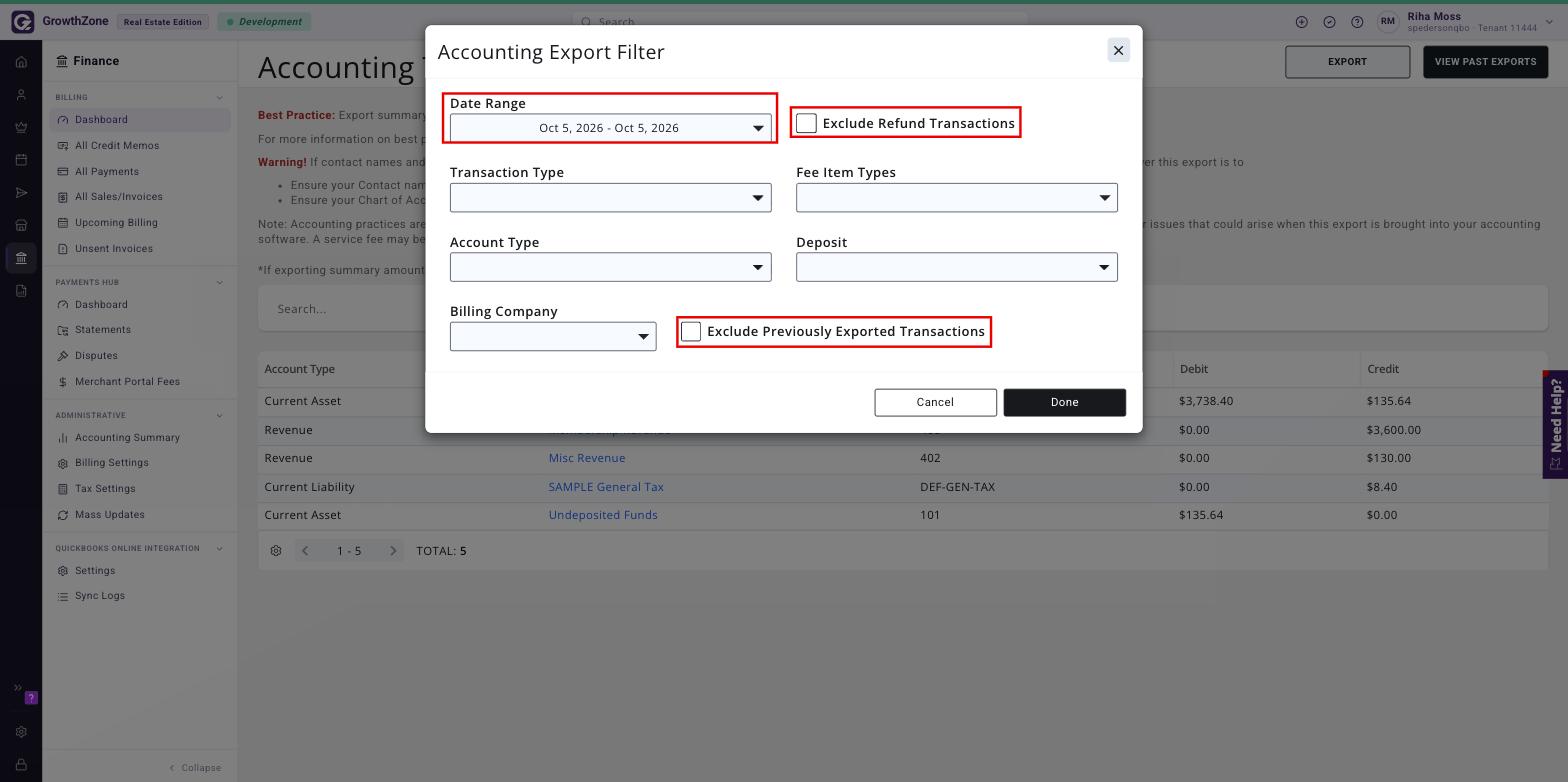Screen dimensions: 1568x782
Task: Expand the Transaction Type dropdown
Action: [610, 198]
